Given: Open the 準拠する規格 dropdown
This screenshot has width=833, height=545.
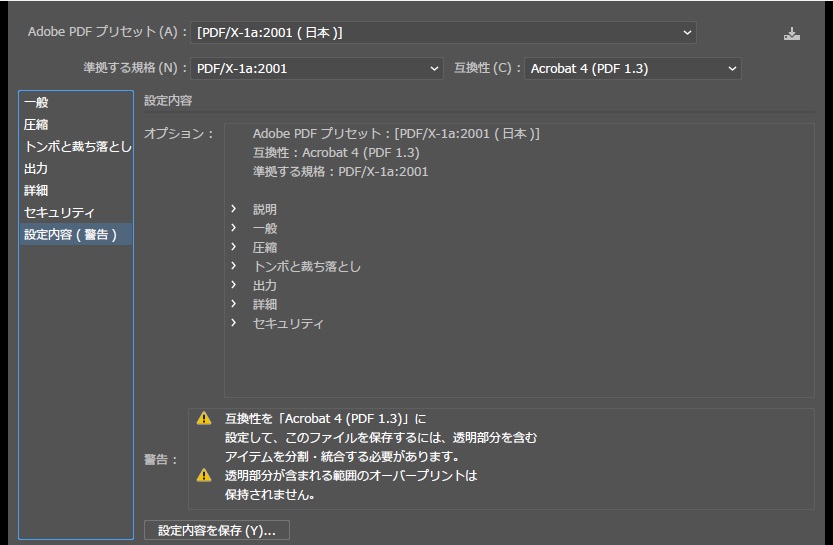Looking at the screenshot, I should [317, 69].
